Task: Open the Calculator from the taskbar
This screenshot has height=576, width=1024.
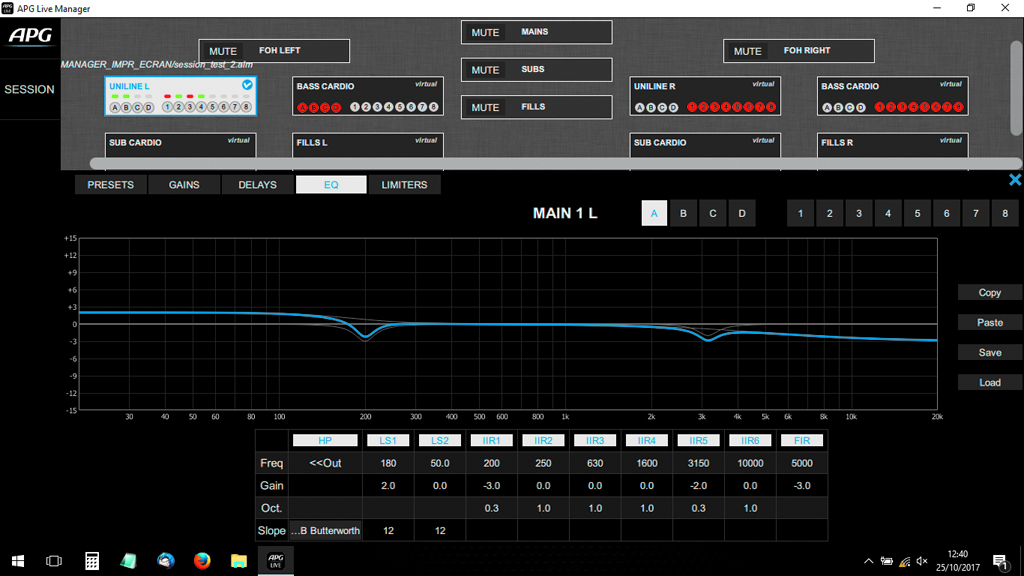Action: pyautogui.click(x=91, y=561)
